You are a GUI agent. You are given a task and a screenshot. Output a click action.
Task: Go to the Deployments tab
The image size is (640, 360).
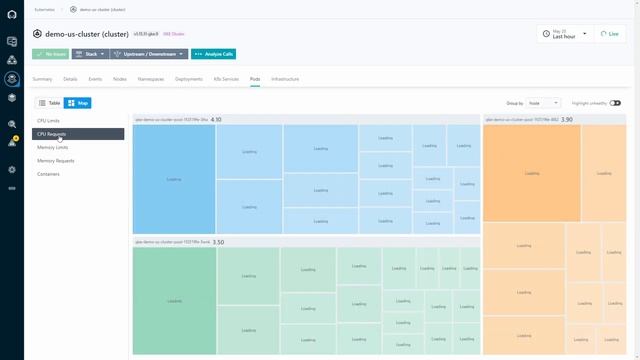[189, 79]
